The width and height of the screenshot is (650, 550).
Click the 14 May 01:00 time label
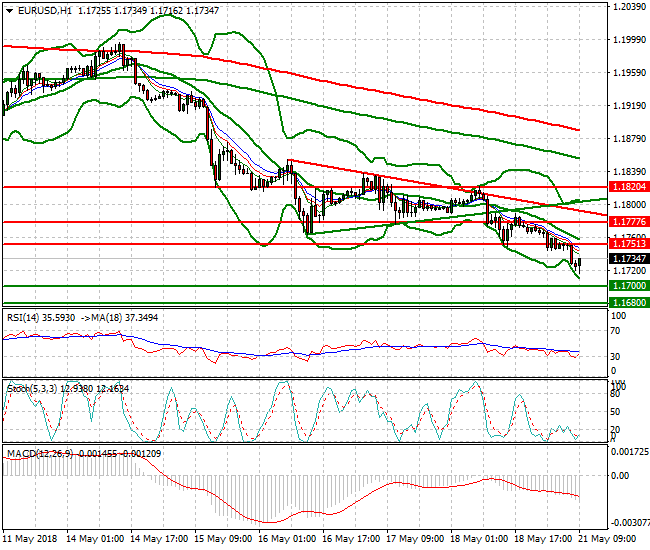tap(95, 539)
